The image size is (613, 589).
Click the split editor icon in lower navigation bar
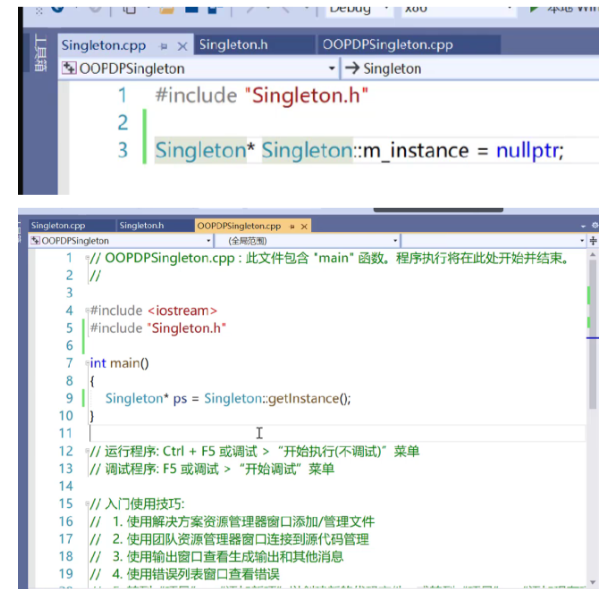coord(593,241)
